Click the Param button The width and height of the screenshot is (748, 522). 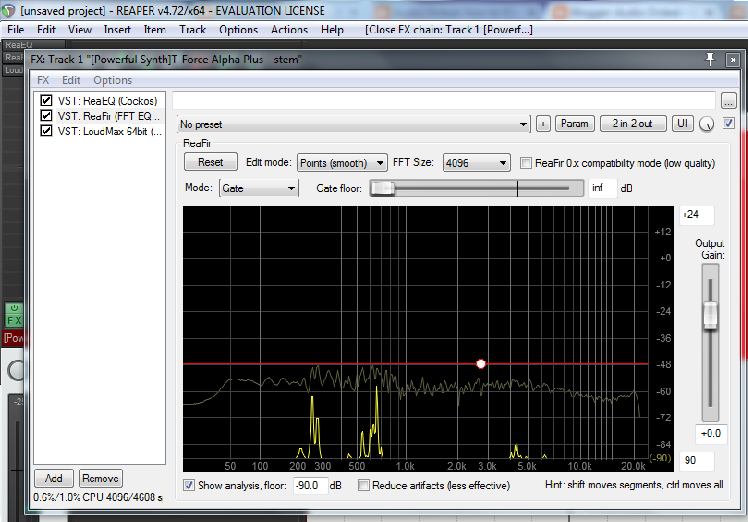575,124
